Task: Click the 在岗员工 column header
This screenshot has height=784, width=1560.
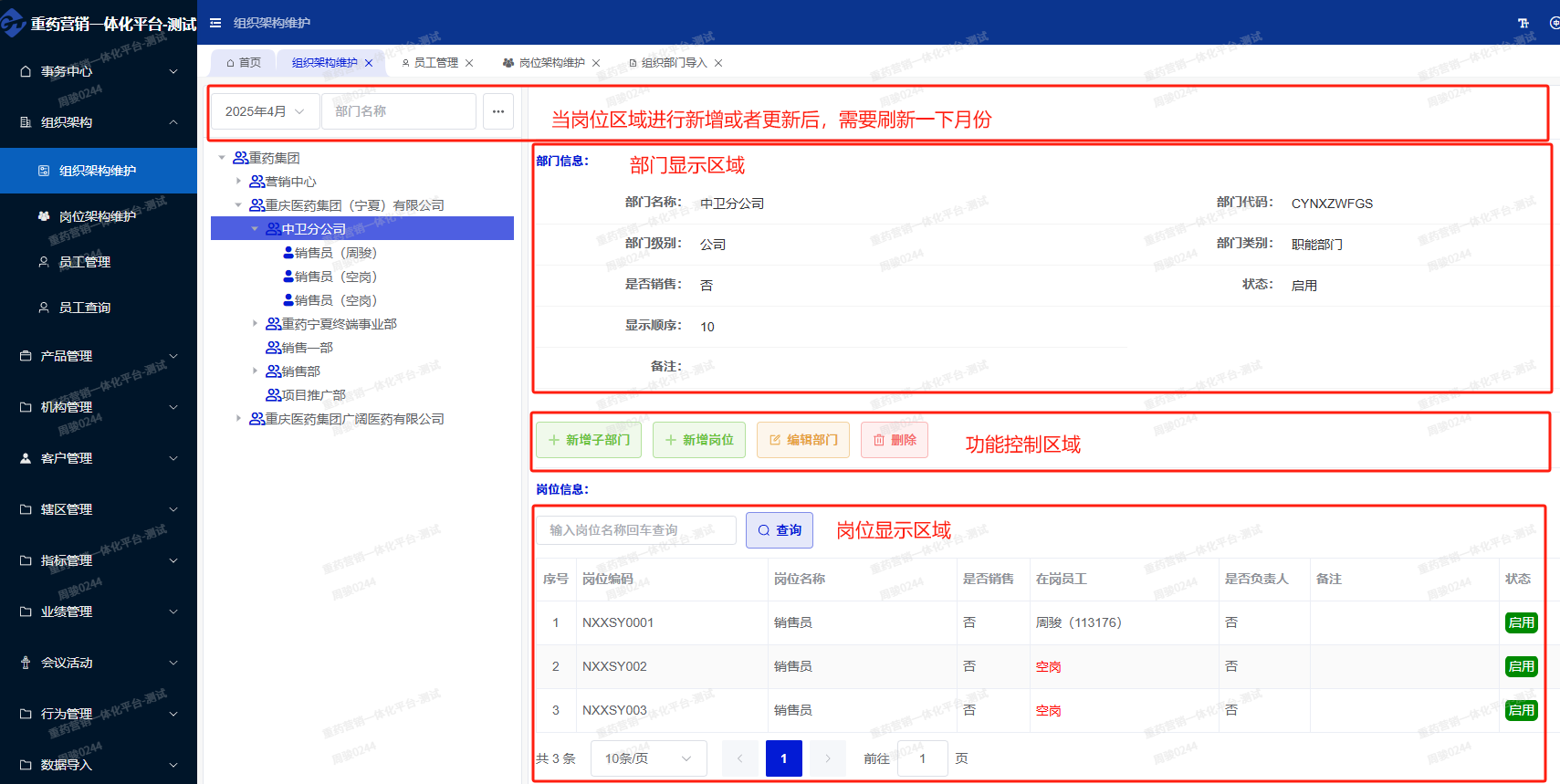Action: click(x=1061, y=579)
